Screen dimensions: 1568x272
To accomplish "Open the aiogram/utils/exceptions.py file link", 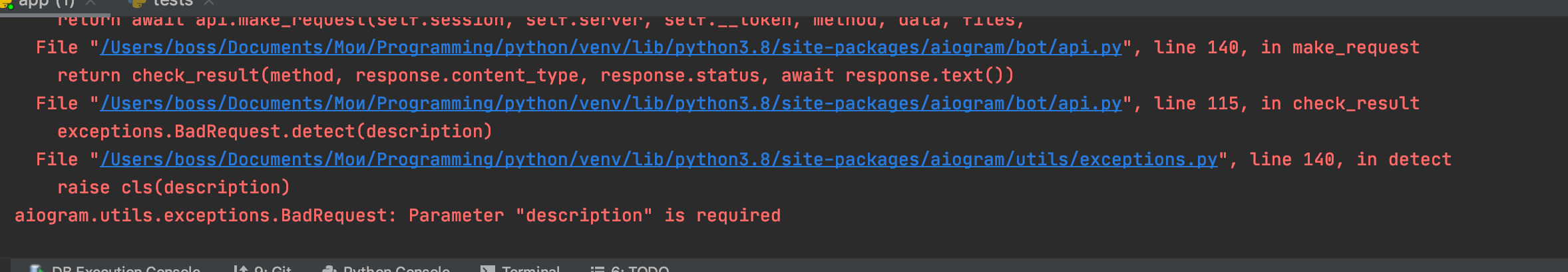I will click(x=659, y=160).
